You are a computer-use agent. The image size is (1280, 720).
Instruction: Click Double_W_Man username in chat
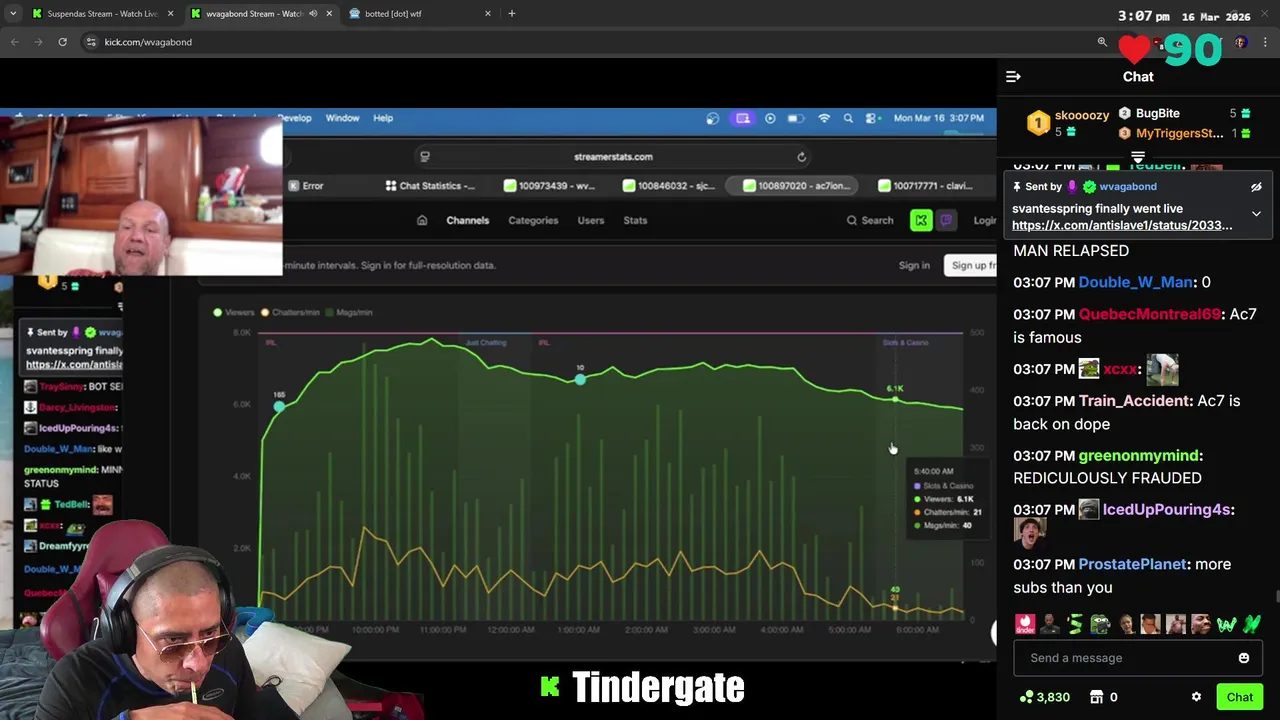pyautogui.click(x=1136, y=283)
